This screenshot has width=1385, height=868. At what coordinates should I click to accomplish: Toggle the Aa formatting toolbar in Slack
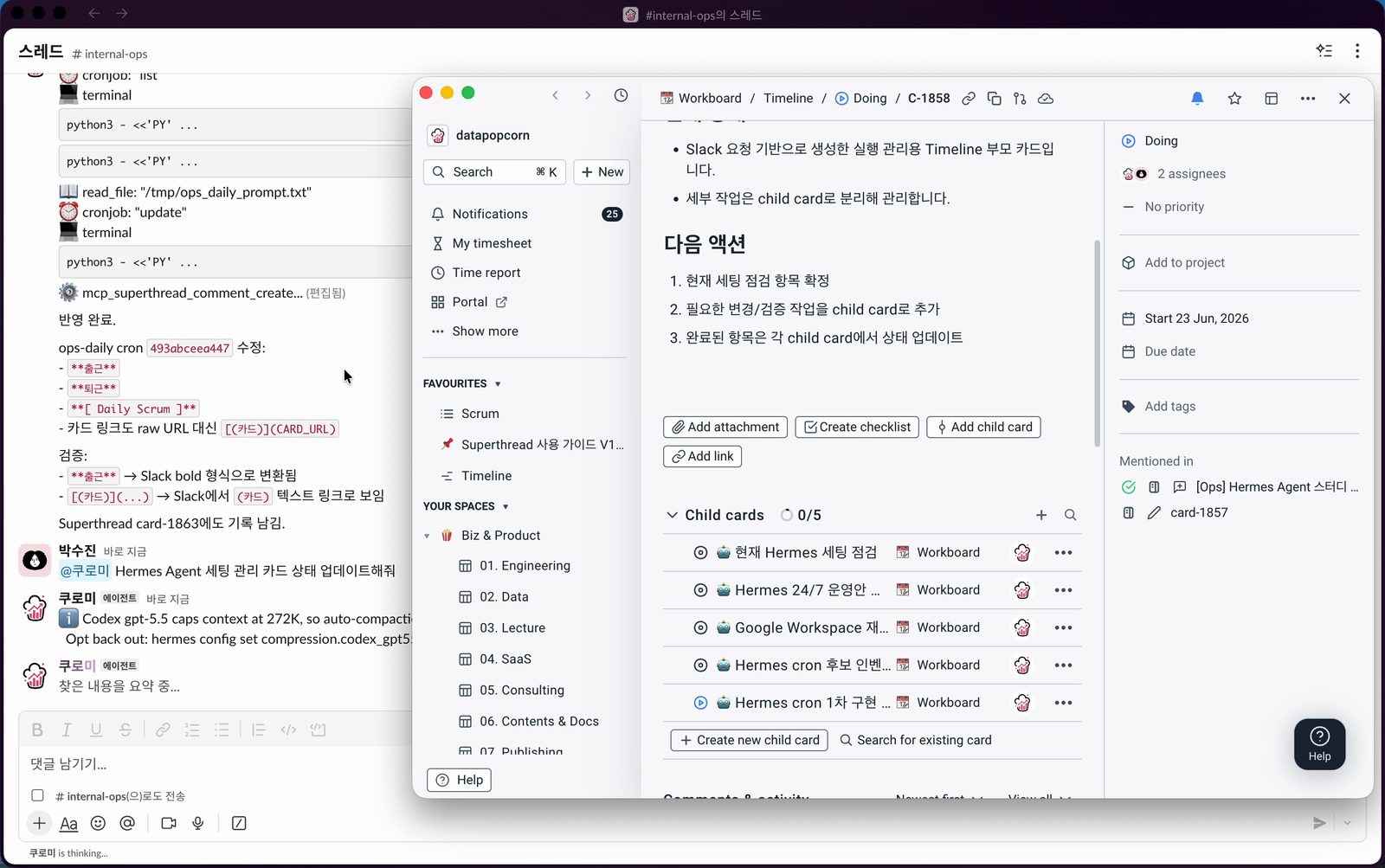(x=68, y=823)
